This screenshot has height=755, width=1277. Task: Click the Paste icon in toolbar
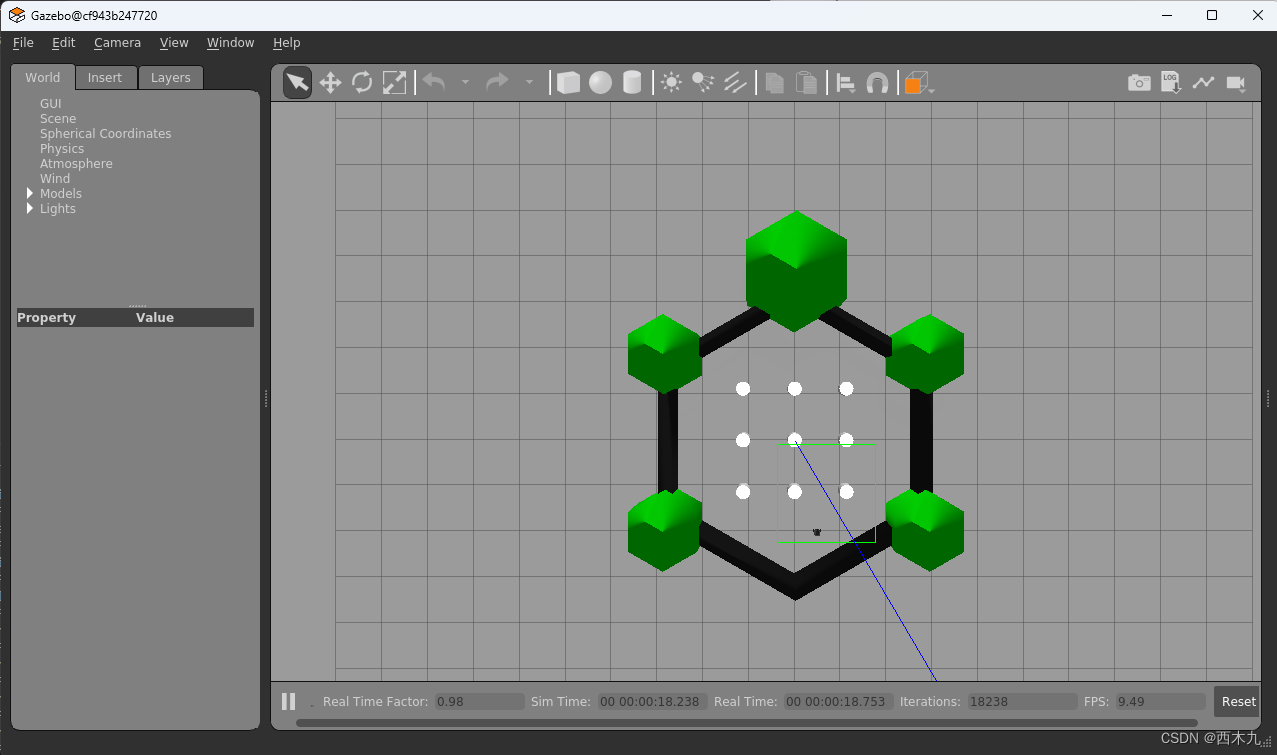pyautogui.click(x=806, y=83)
